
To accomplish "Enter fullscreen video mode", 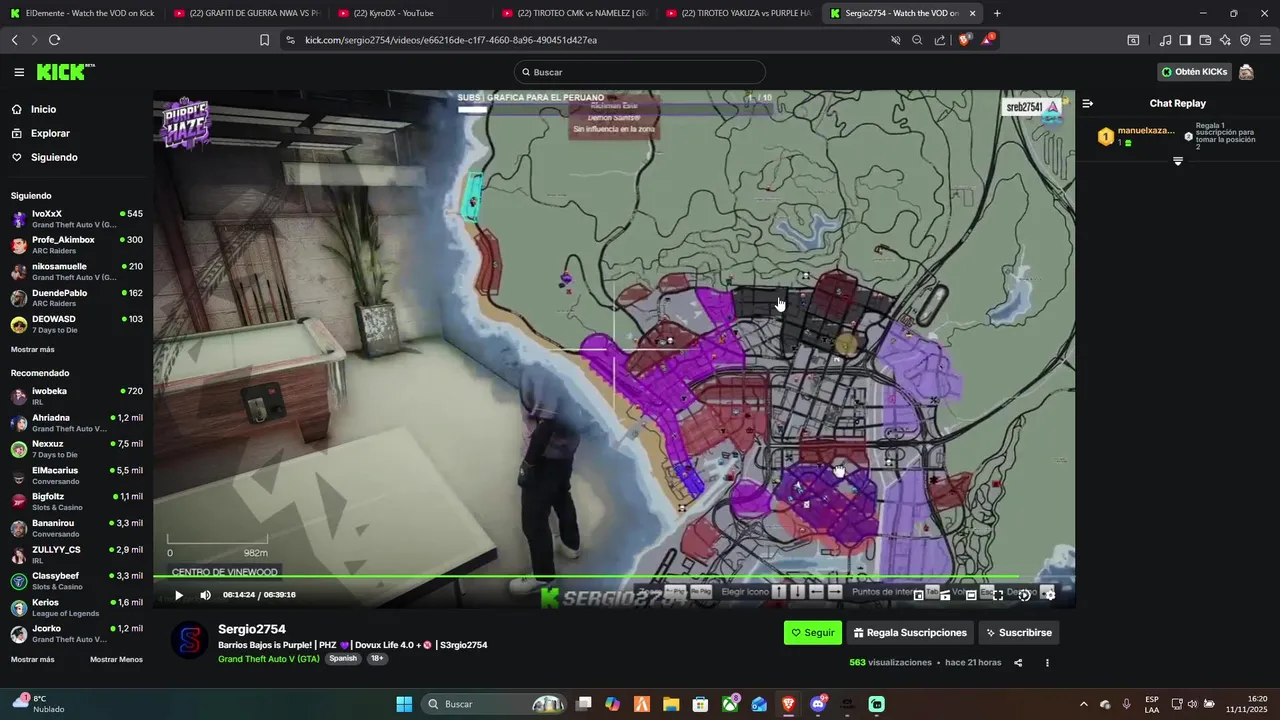I will pyautogui.click(x=997, y=595).
